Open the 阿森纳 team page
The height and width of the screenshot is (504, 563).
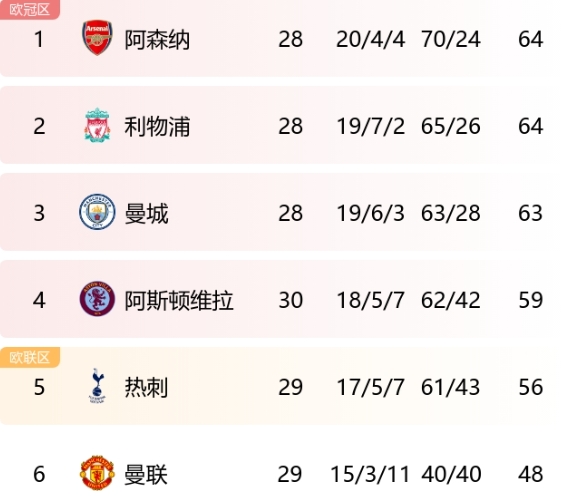157,39
